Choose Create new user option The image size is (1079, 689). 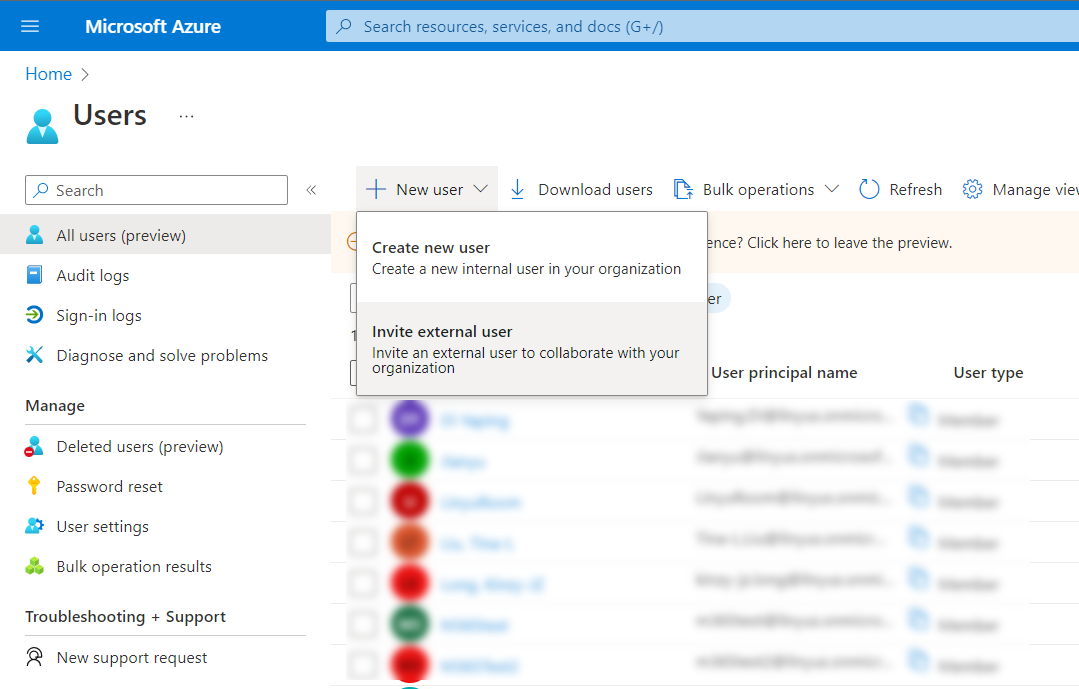[532, 258]
